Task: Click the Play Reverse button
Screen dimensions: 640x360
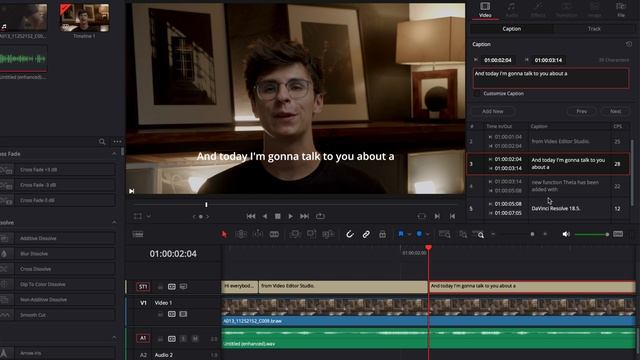Action: 265,216
